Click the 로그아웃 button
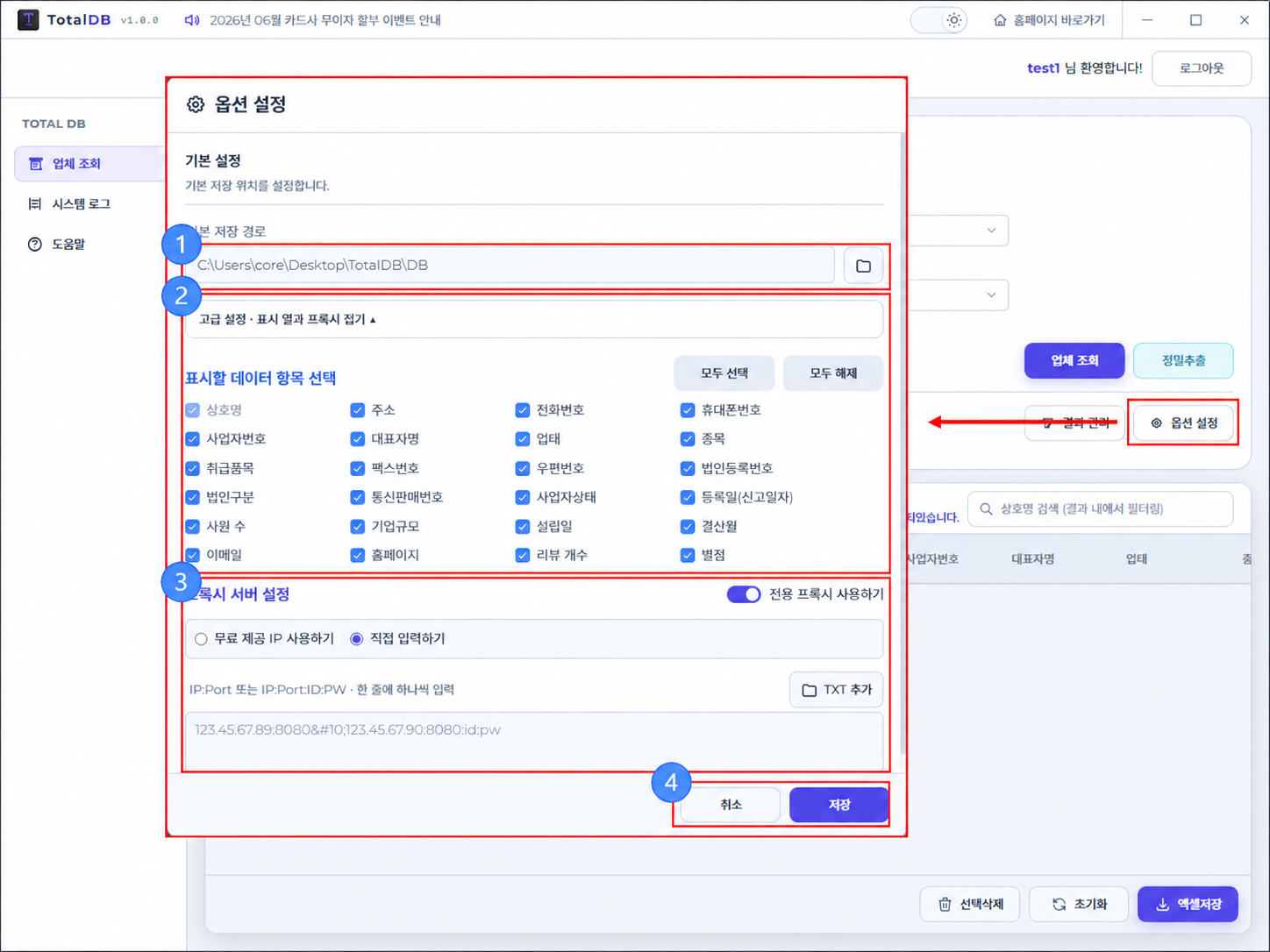The width and height of the screenshot is (1270, 952). [x=1202, y=68]
